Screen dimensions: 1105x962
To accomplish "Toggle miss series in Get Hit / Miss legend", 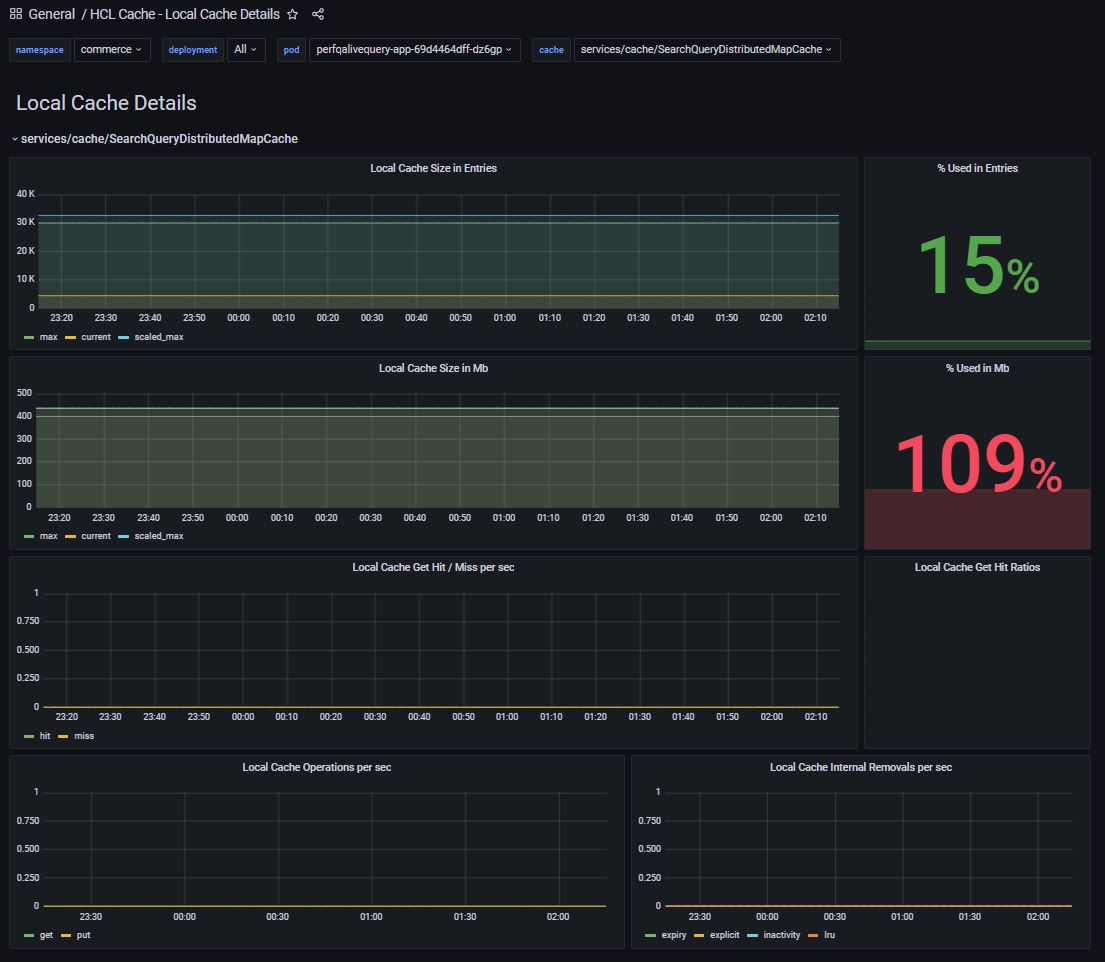I will pos(84,736).
